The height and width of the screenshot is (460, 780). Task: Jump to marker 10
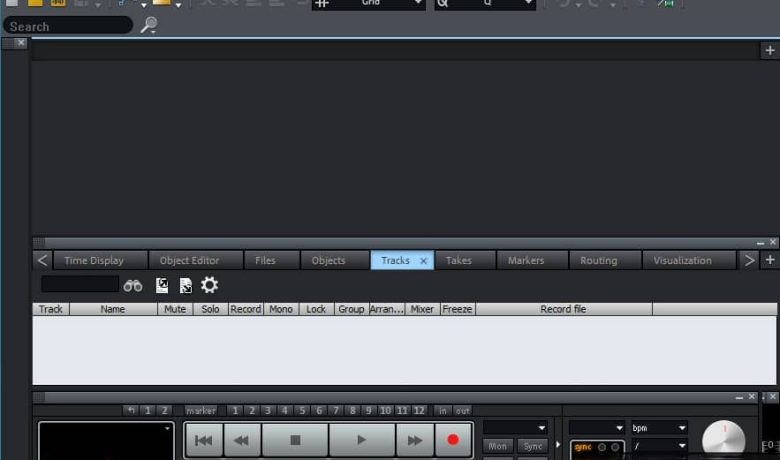(x=386, y=411)
